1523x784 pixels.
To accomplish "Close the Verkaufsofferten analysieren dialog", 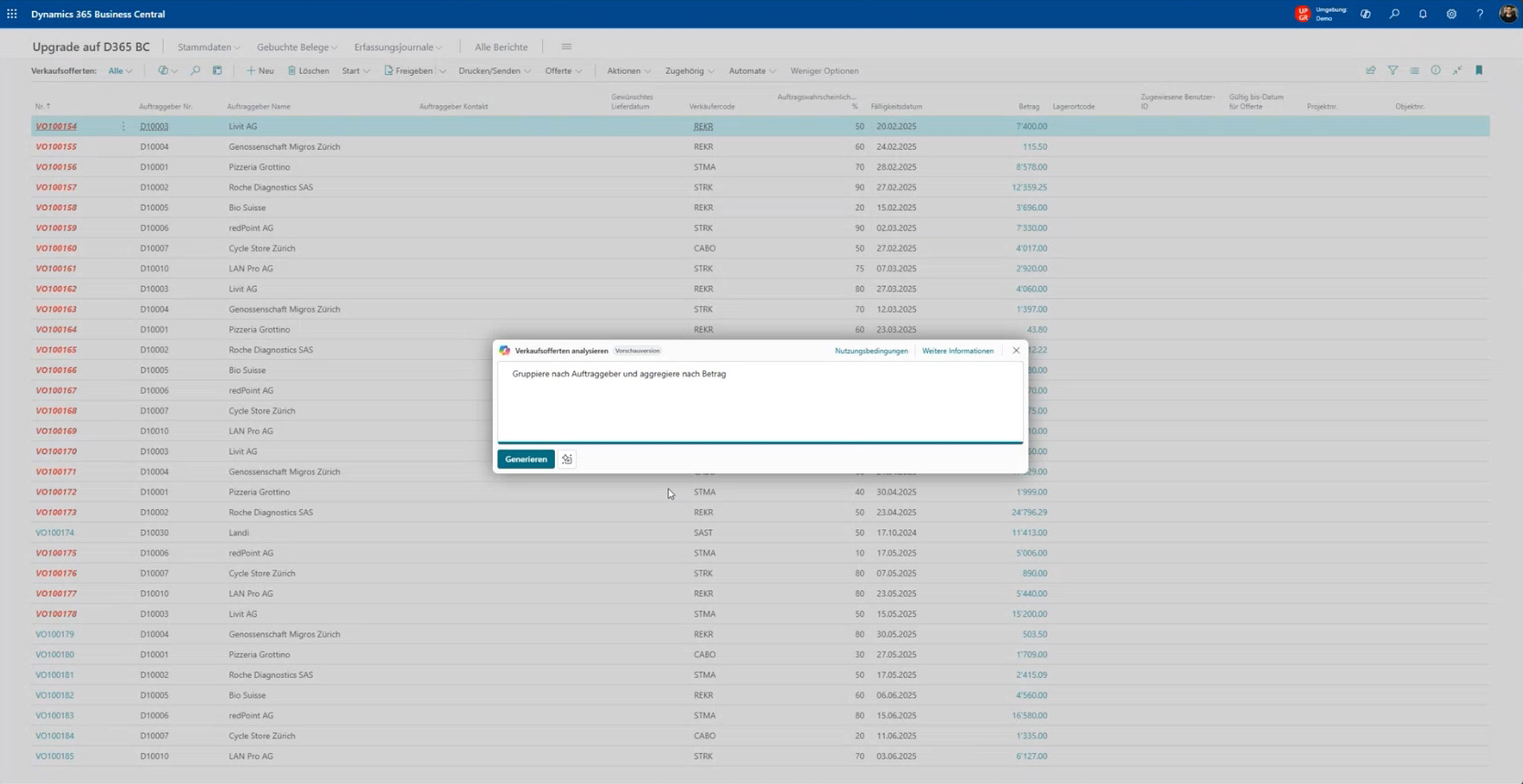I will (x=1016, y=351).
